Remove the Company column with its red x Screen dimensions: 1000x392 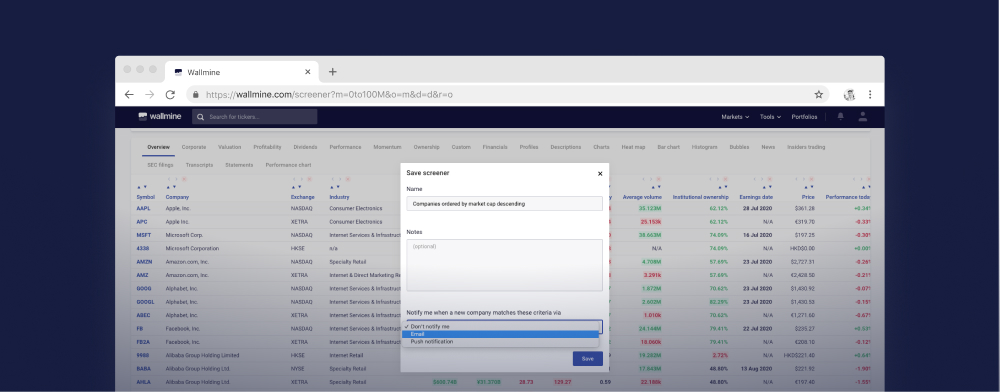point(184,180)
